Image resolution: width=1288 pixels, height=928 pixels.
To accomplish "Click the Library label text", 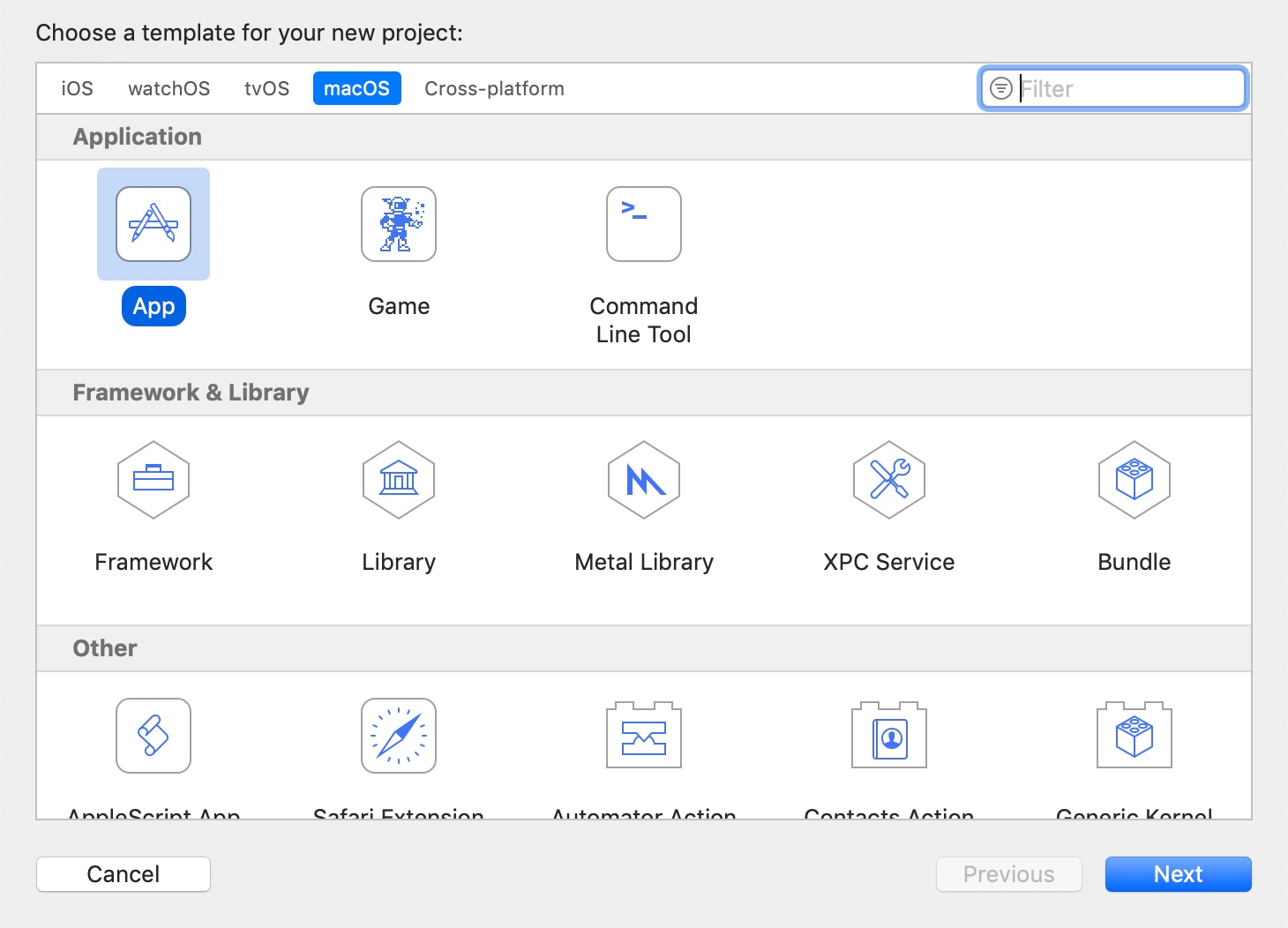I will click(x=399, y=562).
